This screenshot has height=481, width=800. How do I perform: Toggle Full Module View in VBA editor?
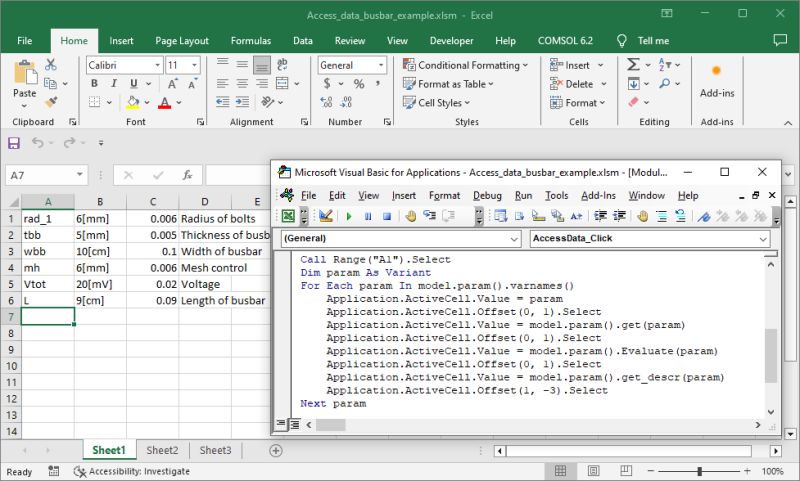pyautogui.click(x=295, y=424)
